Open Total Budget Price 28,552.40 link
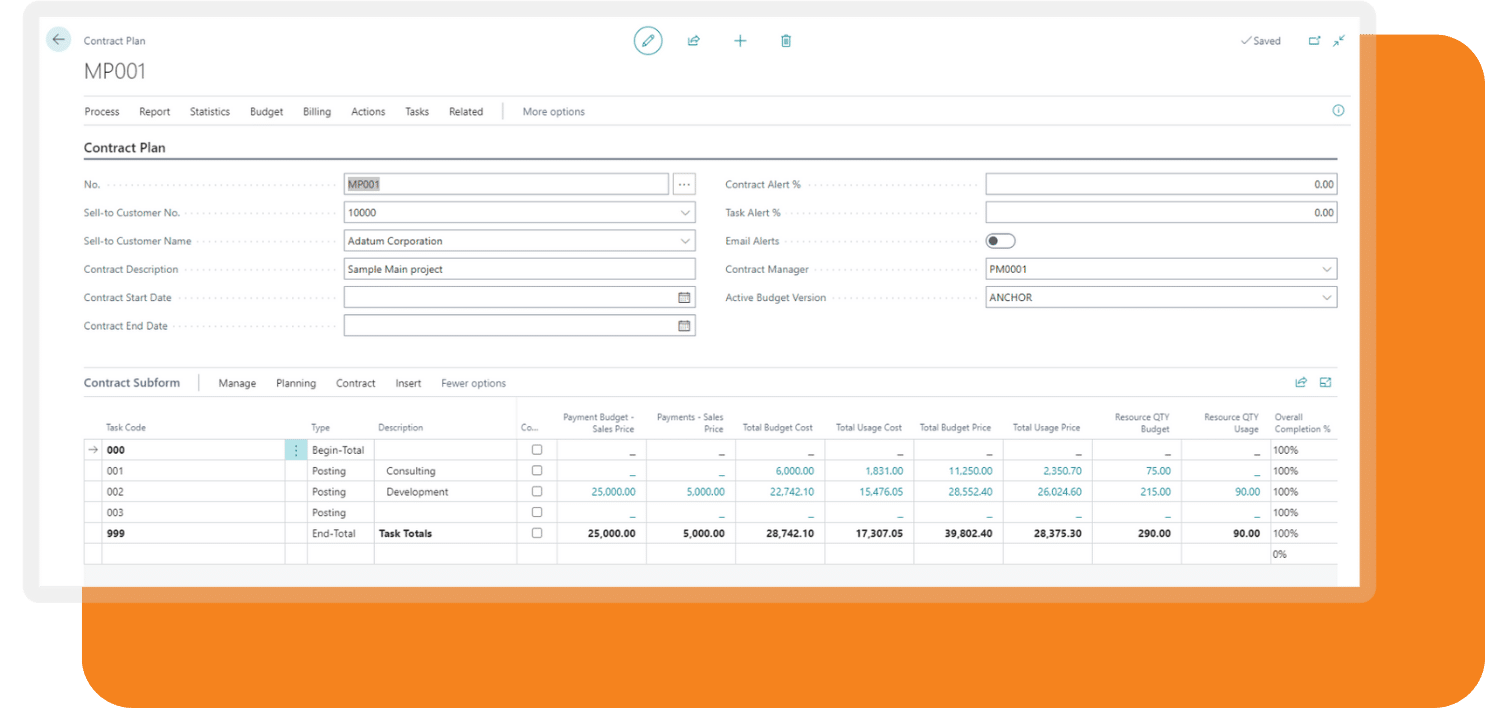The image size is (1486, 709). click(x=970, y=492)
